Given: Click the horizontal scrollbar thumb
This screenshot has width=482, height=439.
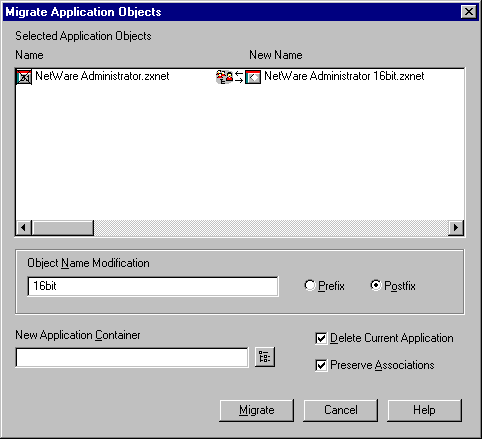Looking at the screenshot, I should (63, 228).
